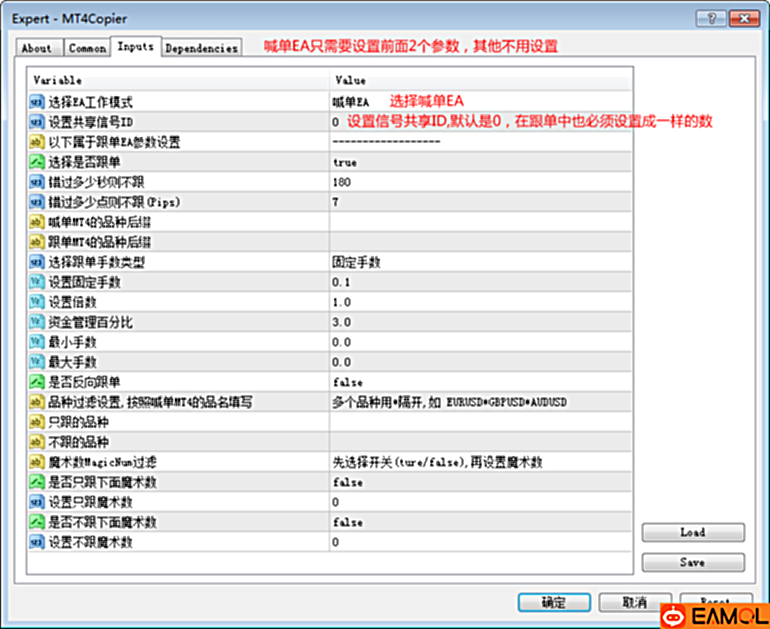Viewport: 770px width, 629px height.
Task: Open the Dependencies tab
Action: 201,48
